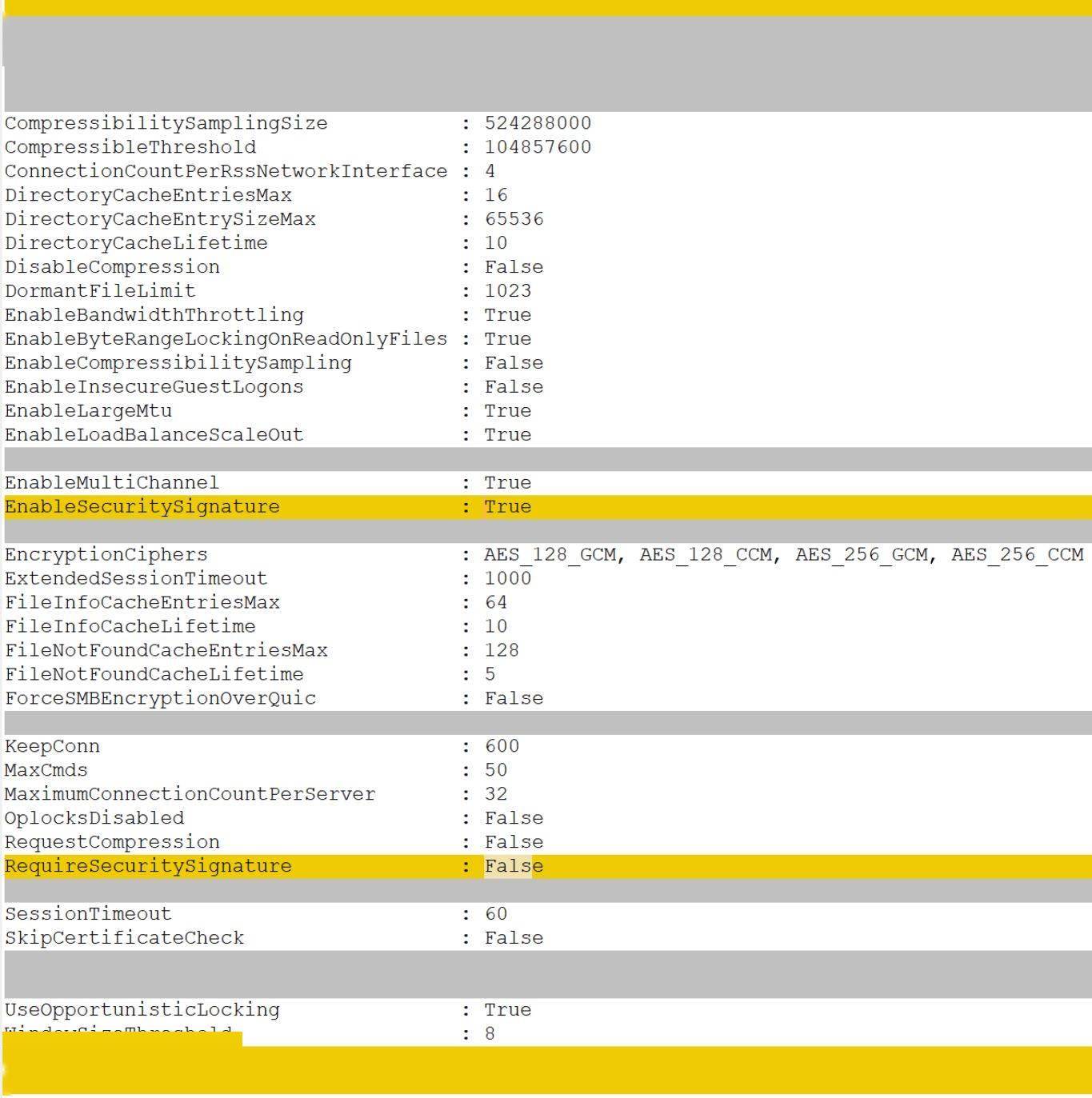
Task: Click False value of EnableInsecureGuestLogons
Action: pos(514,387)
